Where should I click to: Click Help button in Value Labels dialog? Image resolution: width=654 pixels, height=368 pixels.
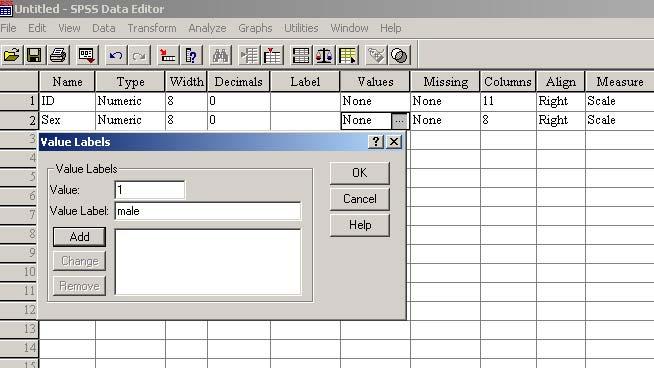[x=360, y=225]
